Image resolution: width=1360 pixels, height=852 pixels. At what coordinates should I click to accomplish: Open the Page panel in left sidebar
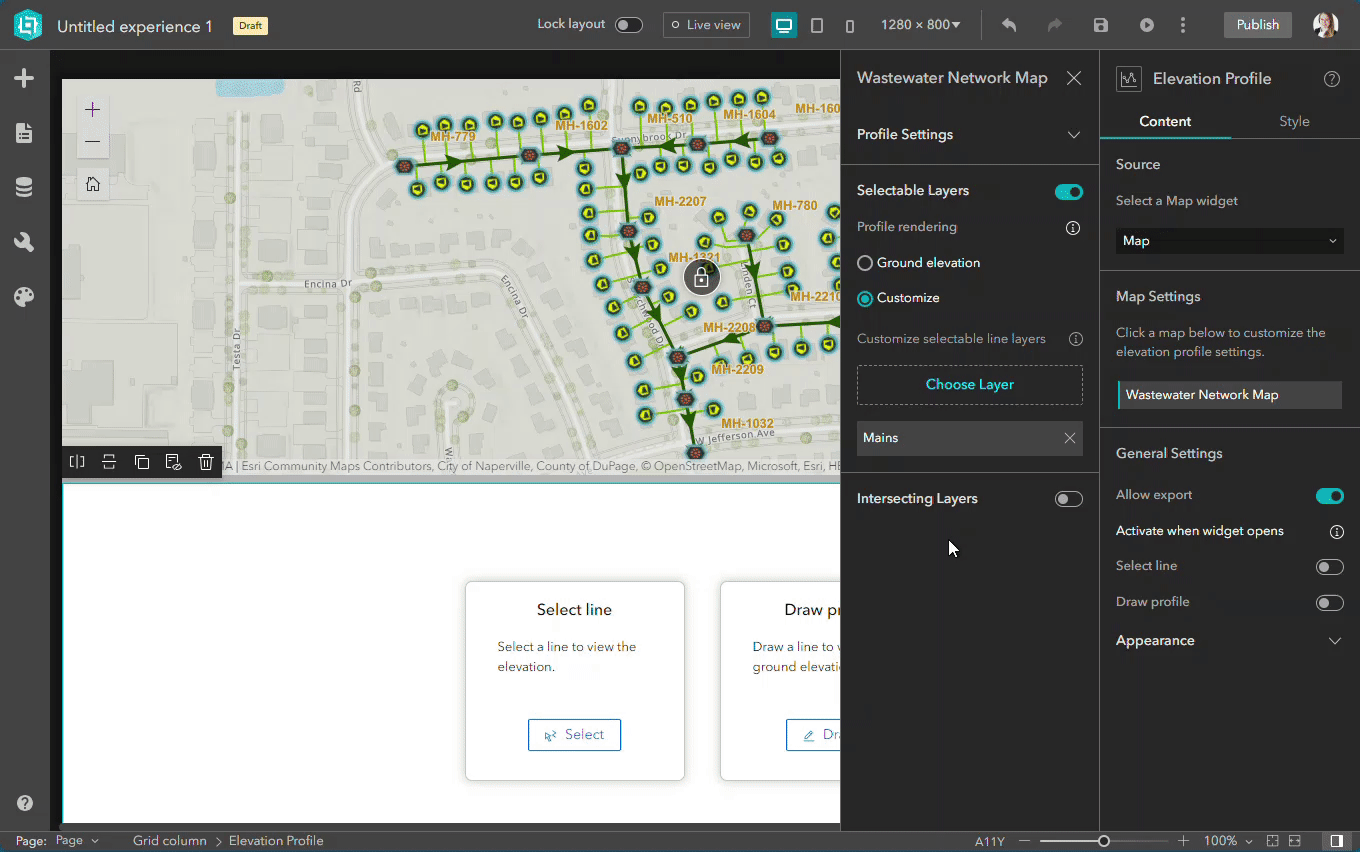point(24,133)
